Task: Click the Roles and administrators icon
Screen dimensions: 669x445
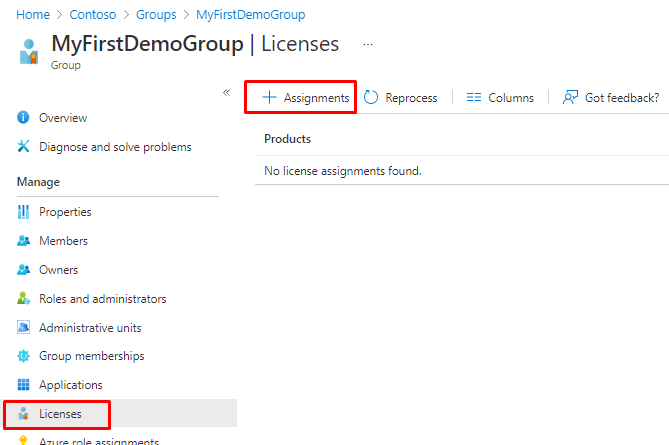Action: [x=24, y=299]
